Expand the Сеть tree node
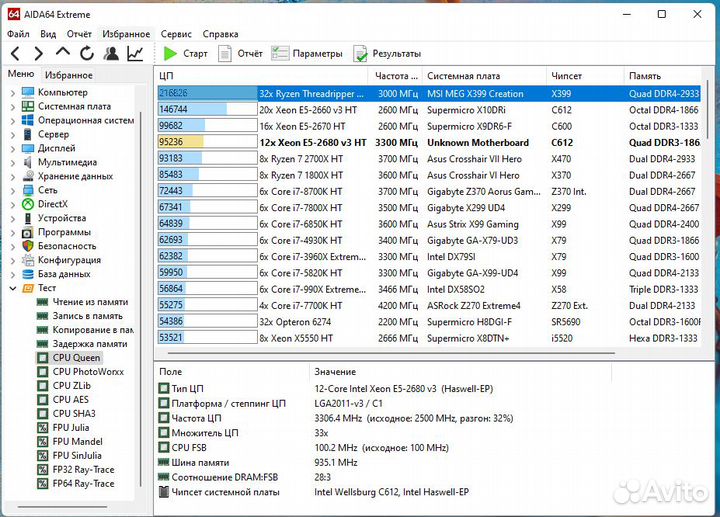Viewport: 720px width, 517px height. 12,191
